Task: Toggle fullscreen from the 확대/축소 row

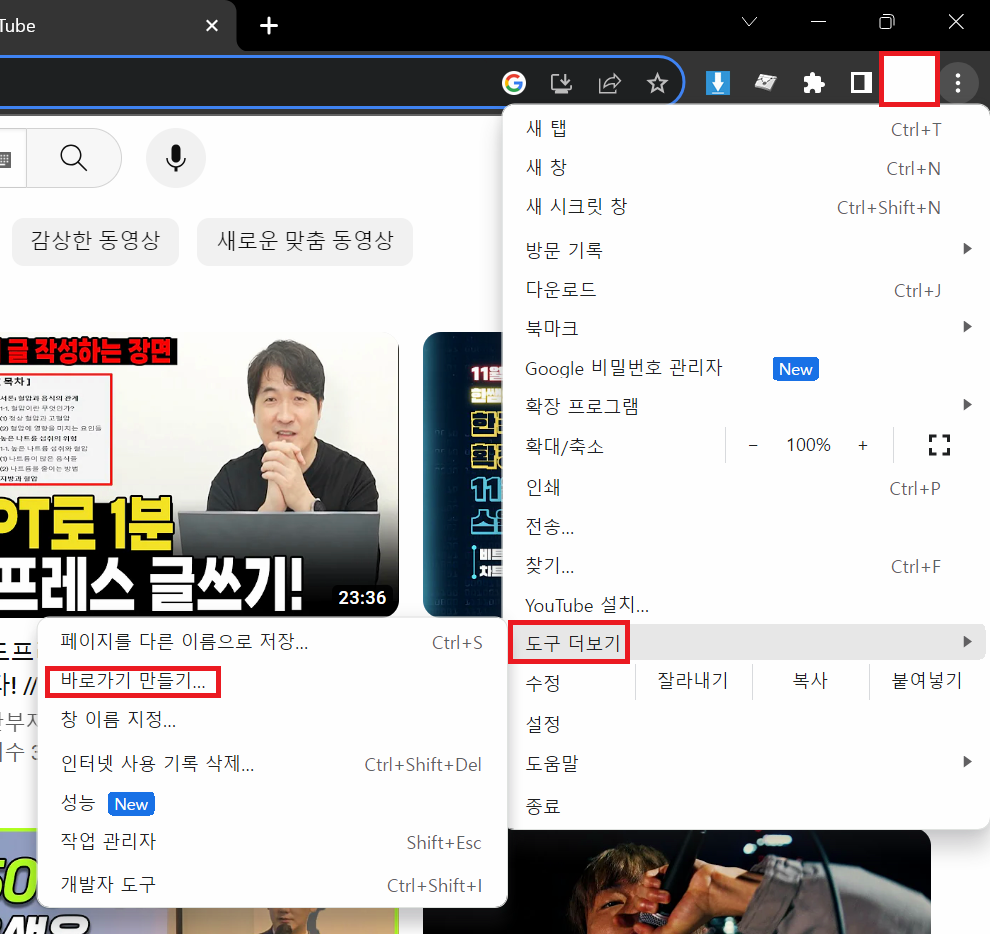Action: pyautogui.click(x=939, y=445)
